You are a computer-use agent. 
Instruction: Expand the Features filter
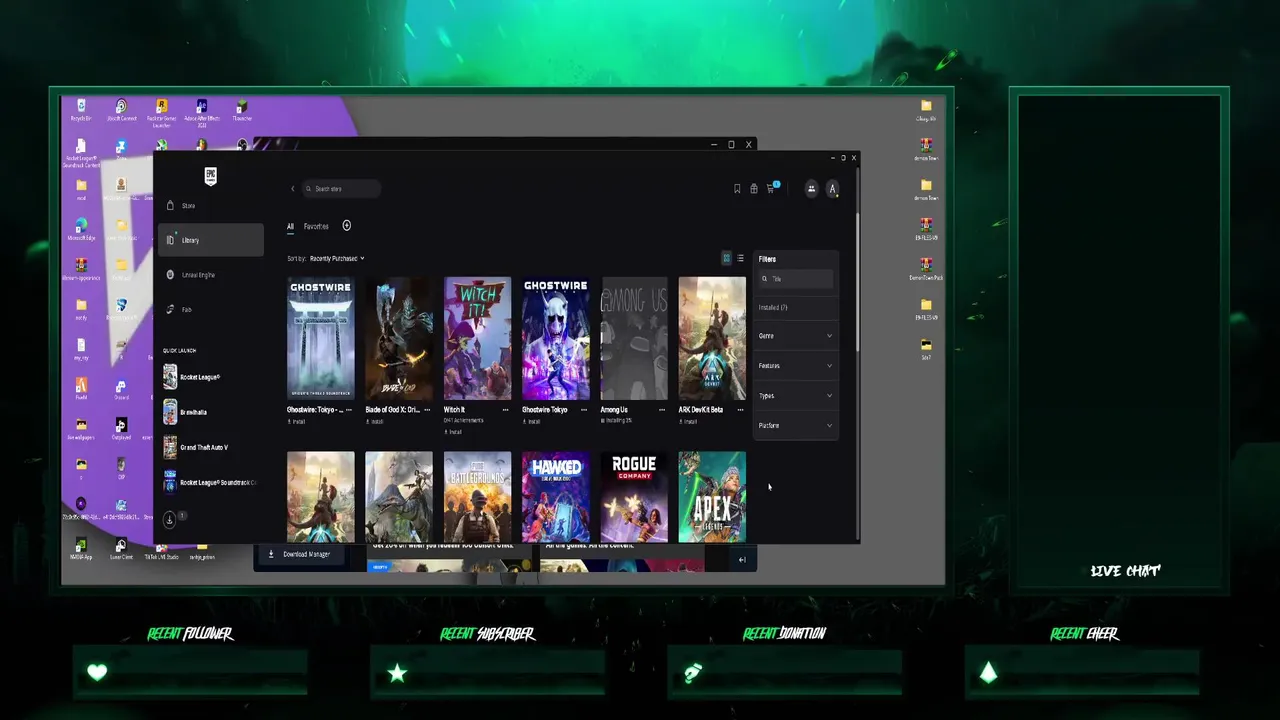pyautogui.click(x=796, y=366)
